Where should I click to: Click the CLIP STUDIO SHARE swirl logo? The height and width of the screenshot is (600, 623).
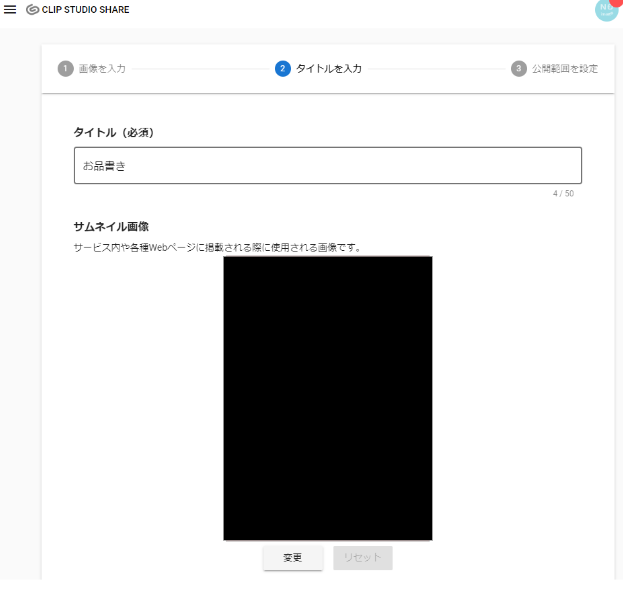[x=32, y=10]
